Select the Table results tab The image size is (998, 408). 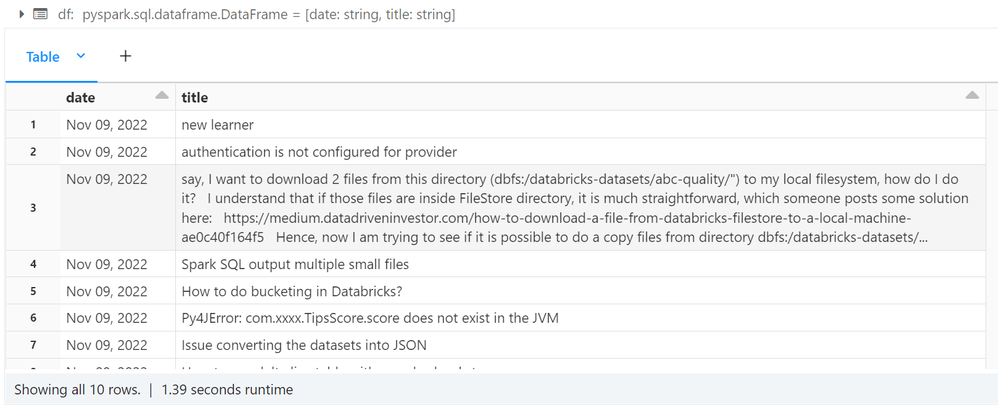(x=43, y=57)
